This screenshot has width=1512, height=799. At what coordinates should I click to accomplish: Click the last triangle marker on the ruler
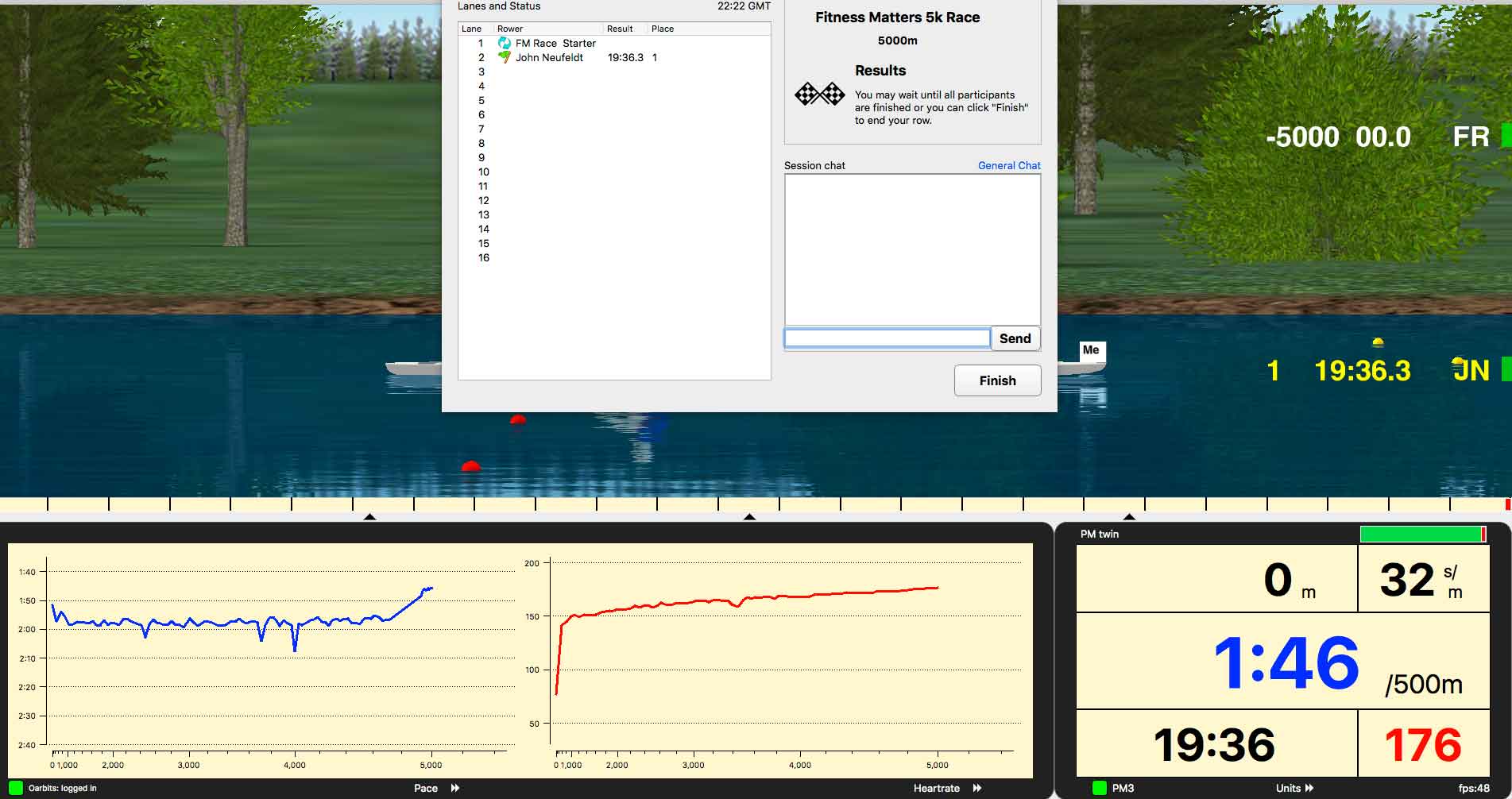1129,516
